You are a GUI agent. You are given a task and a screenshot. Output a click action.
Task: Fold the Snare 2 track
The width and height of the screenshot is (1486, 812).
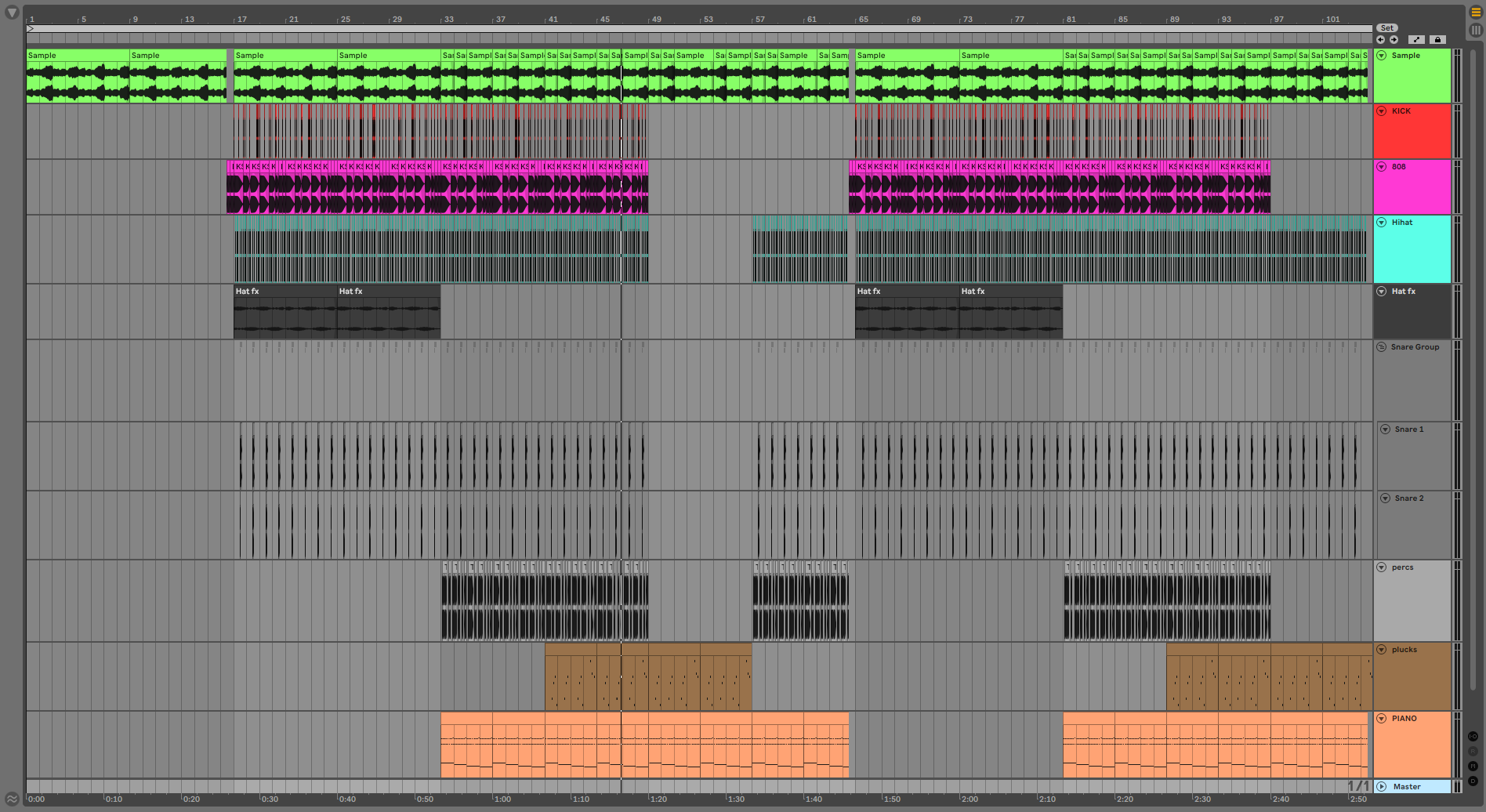coord(1385,498)
